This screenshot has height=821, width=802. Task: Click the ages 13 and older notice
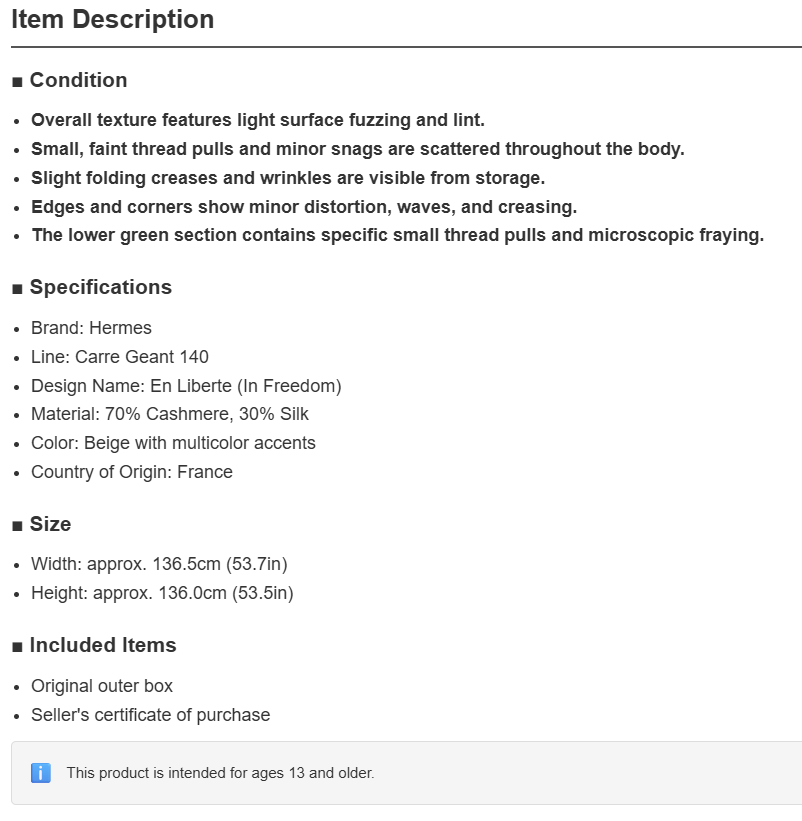220,773
